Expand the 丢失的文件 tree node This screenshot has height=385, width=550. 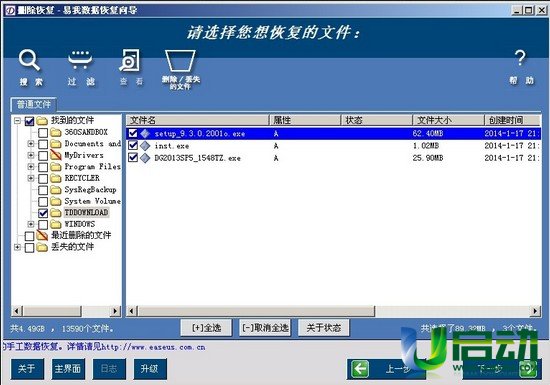[x=18, y=247]
